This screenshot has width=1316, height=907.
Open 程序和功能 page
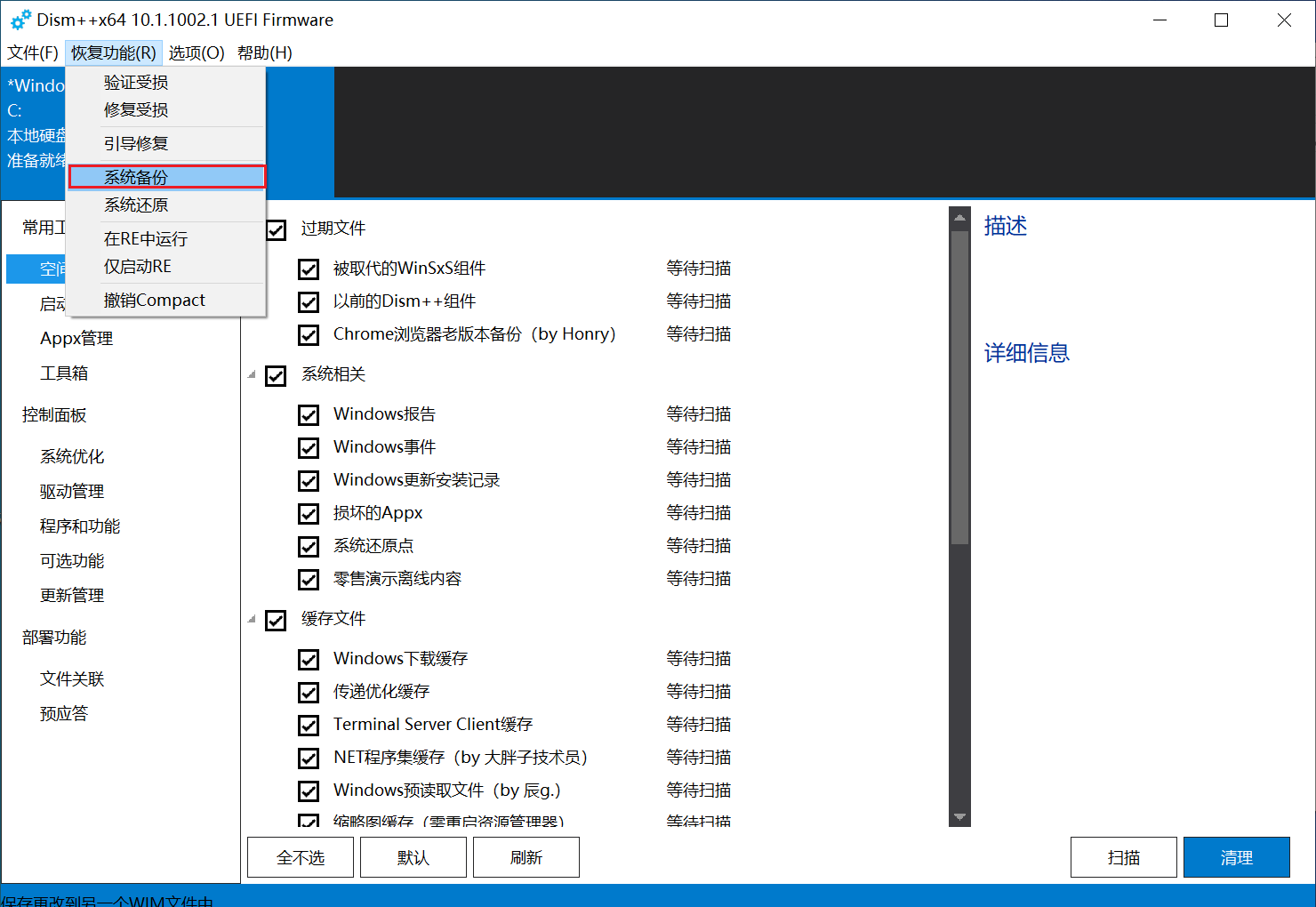(x=80, y=526)
